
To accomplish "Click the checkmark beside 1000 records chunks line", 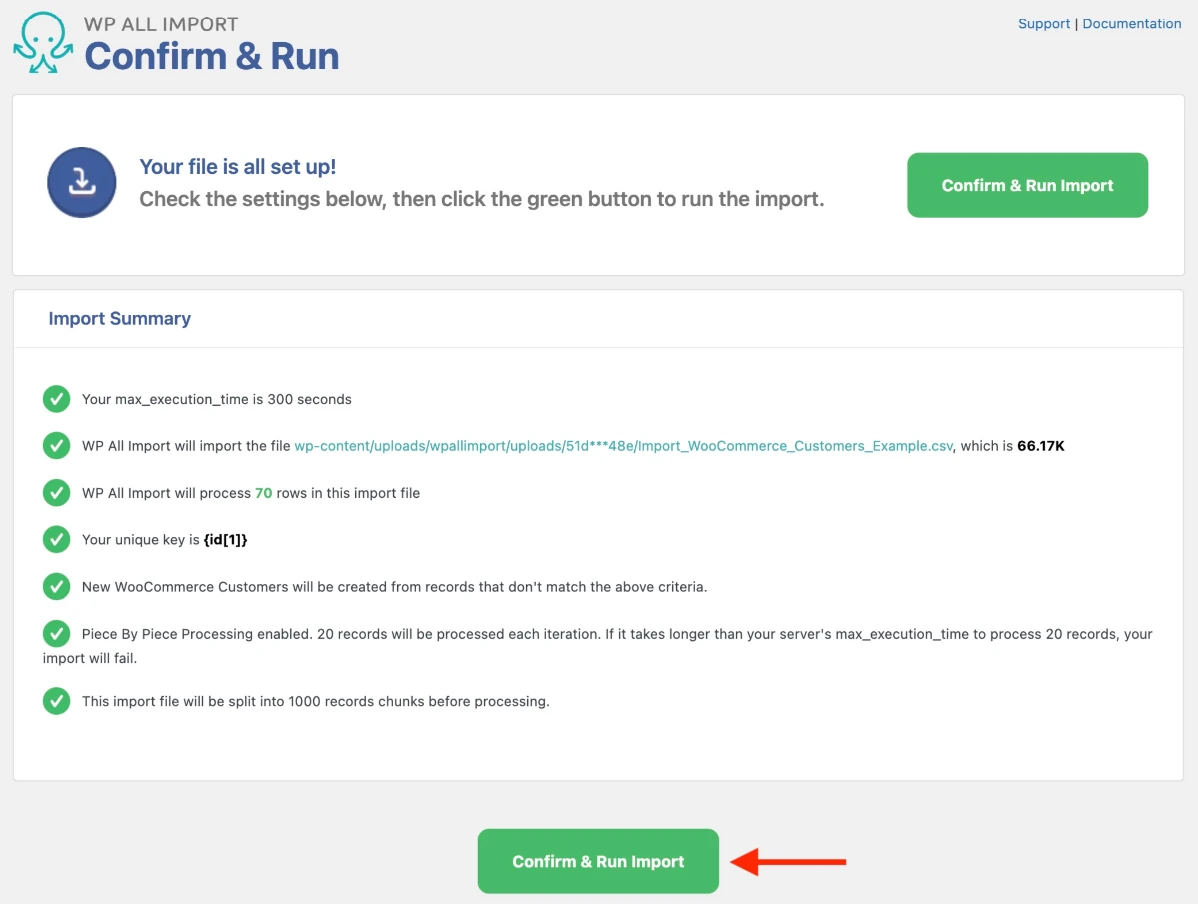I will point(57,701).
